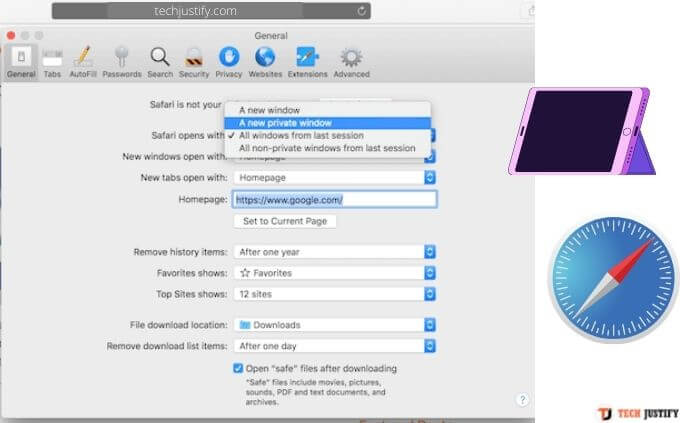The height and width of the screenshot is (423, 680).
Task: Select "A new private window" option
Action: (285, 123)
